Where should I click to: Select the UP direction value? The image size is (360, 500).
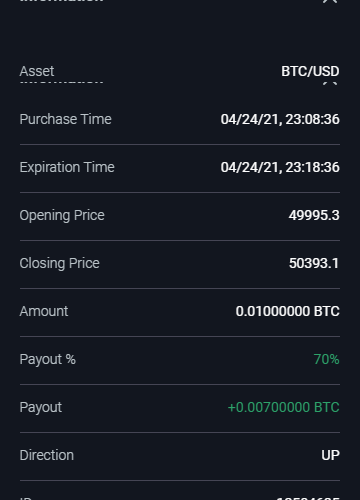tap(330, 455)
